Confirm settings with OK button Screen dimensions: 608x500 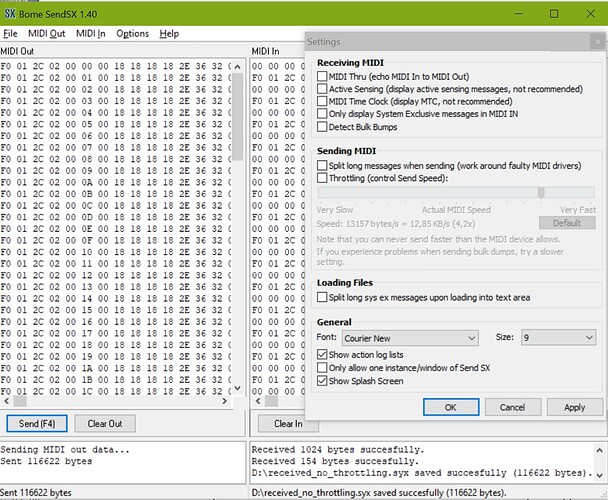click(451, 407)
